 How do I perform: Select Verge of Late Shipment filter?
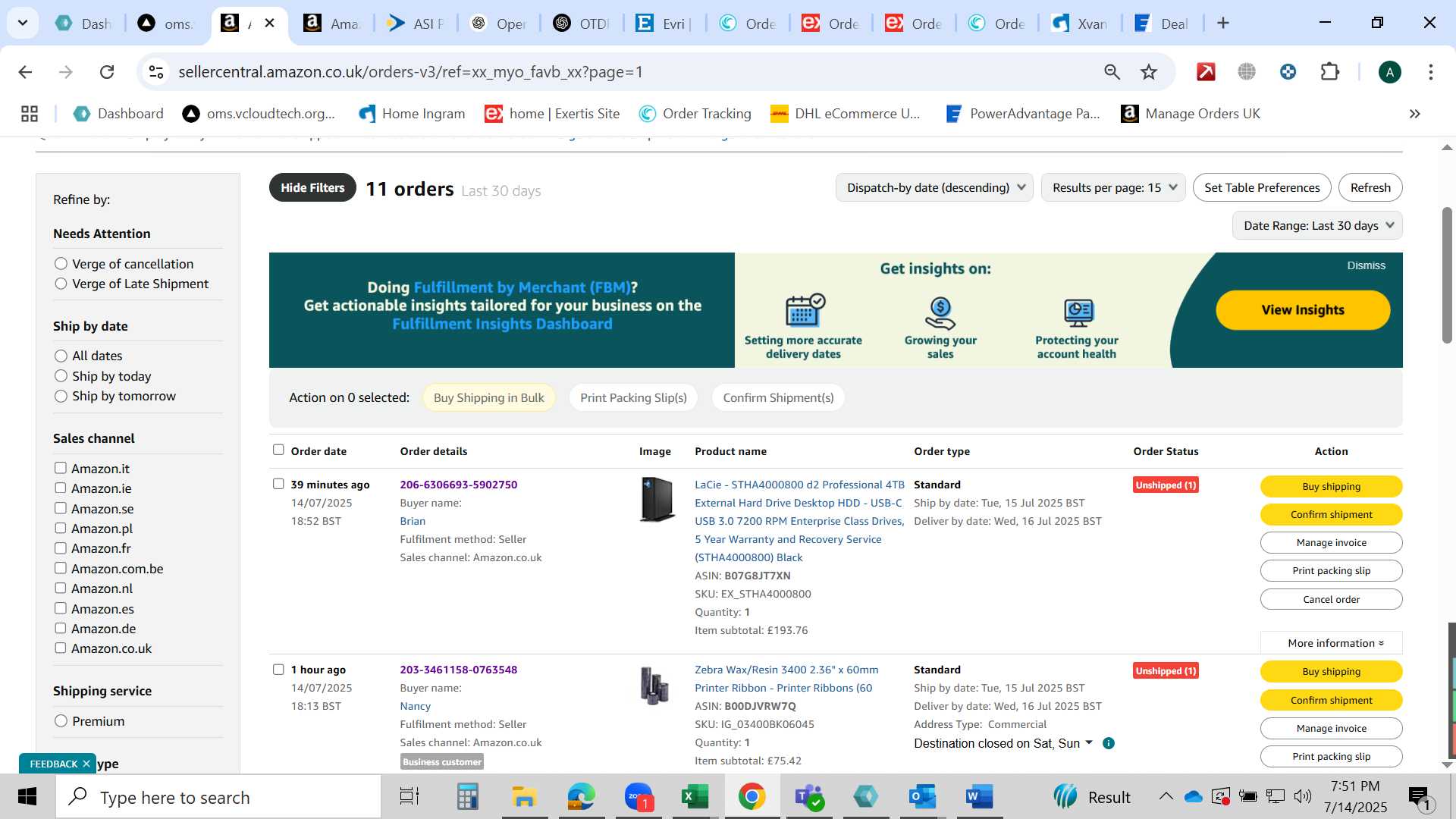click(61, 284)
